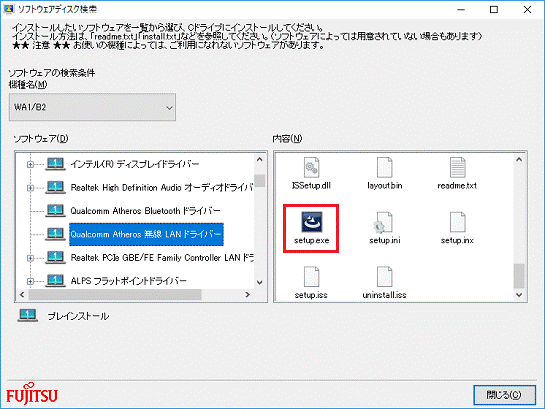
Task: Expand the ALPS フラットポイントドライバー node
Action: point(30,281)
